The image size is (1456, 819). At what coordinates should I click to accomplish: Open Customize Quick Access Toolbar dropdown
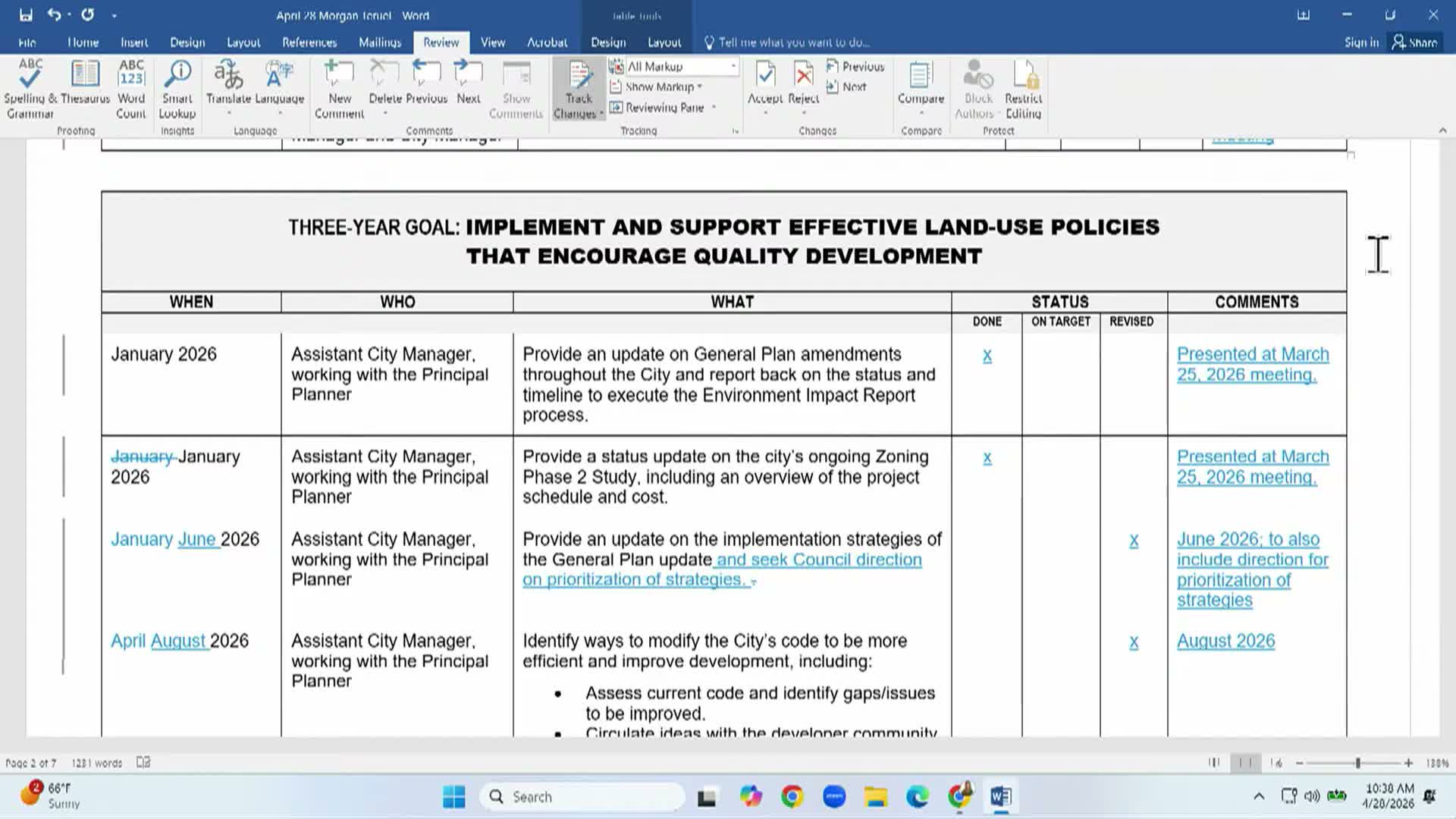(x=114, y=15)
